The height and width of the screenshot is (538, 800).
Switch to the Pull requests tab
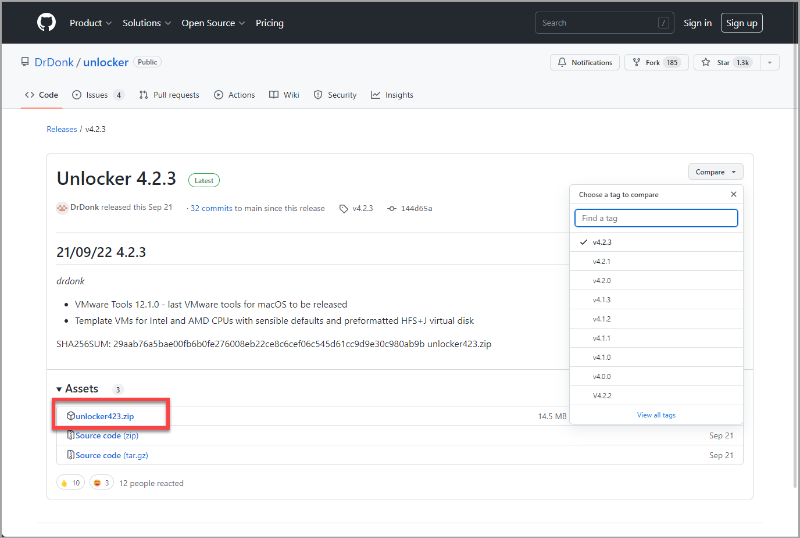pyautogui.click(x=169, y=95)
